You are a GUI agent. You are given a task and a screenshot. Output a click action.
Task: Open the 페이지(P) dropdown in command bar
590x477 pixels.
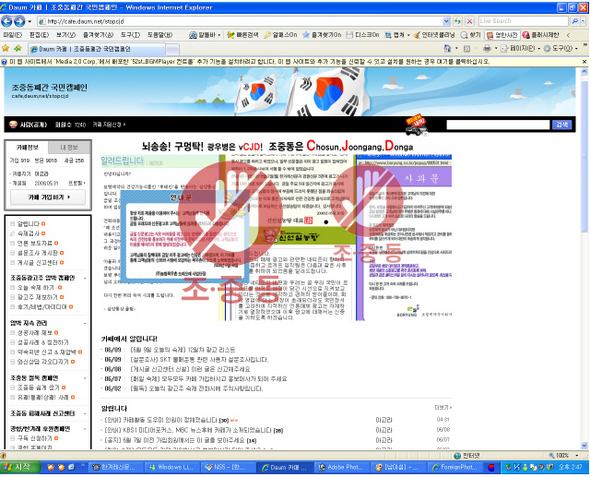pos(522,49)
